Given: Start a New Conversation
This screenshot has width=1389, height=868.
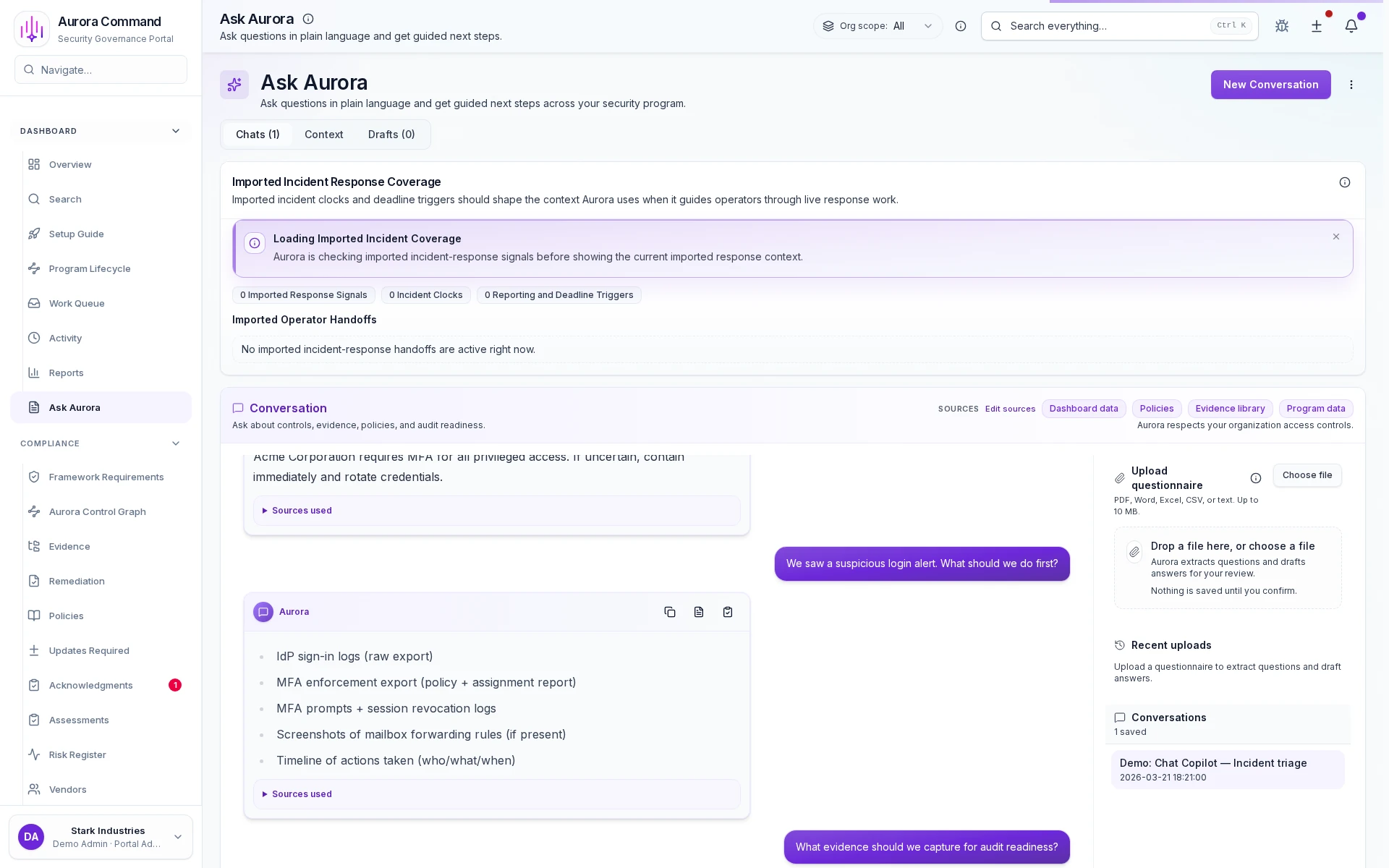Looking at the screenshot, I should [1270, 85].
